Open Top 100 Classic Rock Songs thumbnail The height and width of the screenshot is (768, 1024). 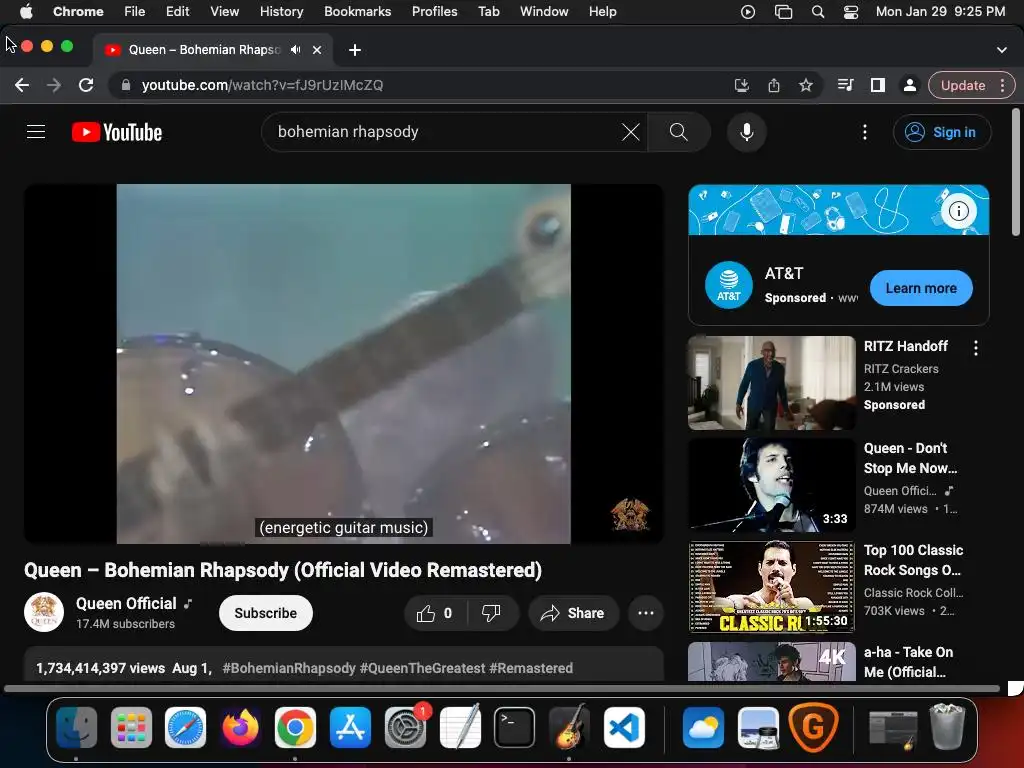tap(771, 586)
